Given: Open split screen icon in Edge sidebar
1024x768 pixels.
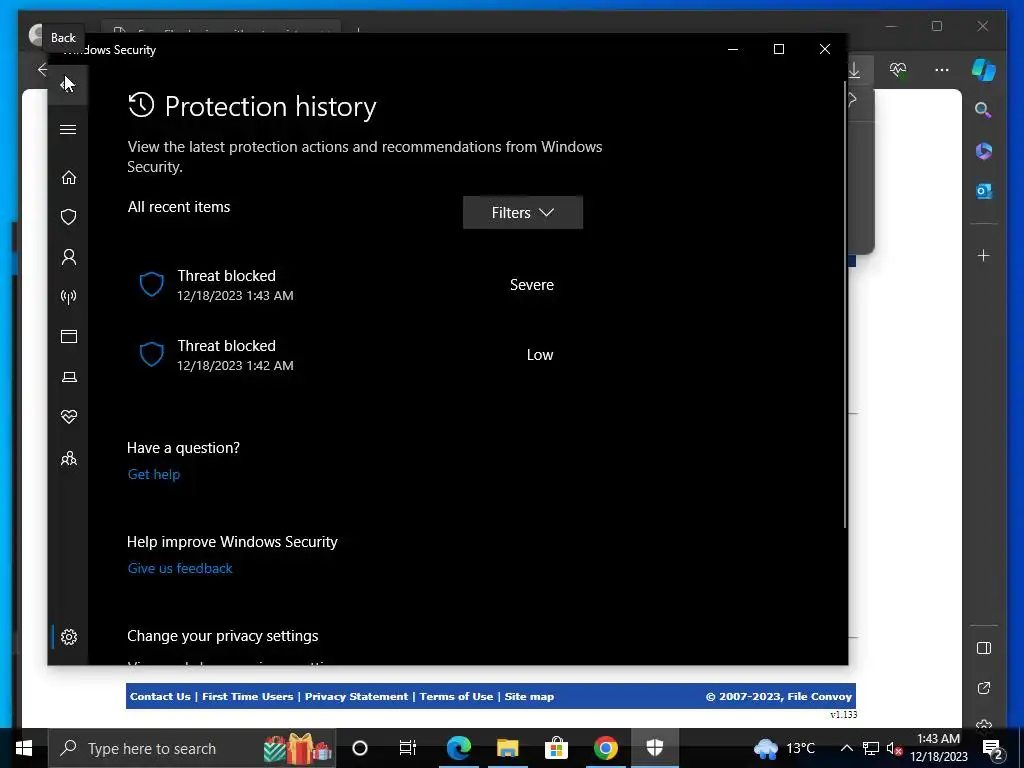Looking at the screenshot, I should [x=984, y=648].
